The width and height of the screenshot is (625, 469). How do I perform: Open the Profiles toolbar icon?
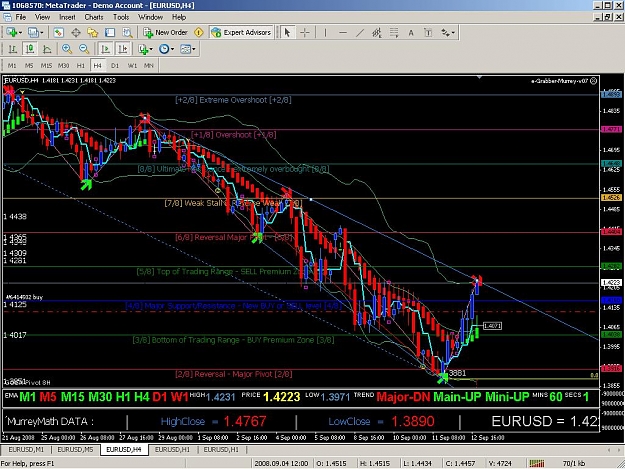pyautogui.click(x=33, y=32)
